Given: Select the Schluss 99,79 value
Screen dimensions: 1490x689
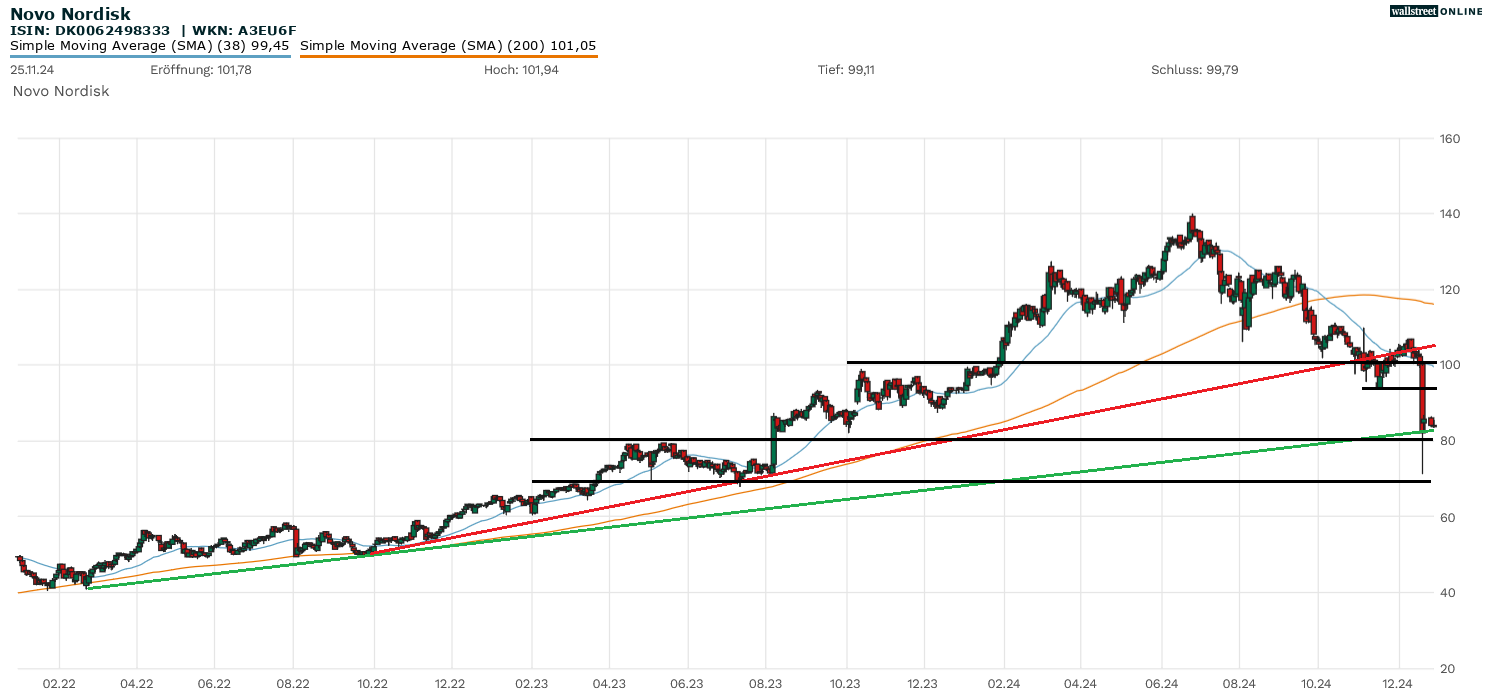Looking at the screenshot, I should tap(1195, 70).
